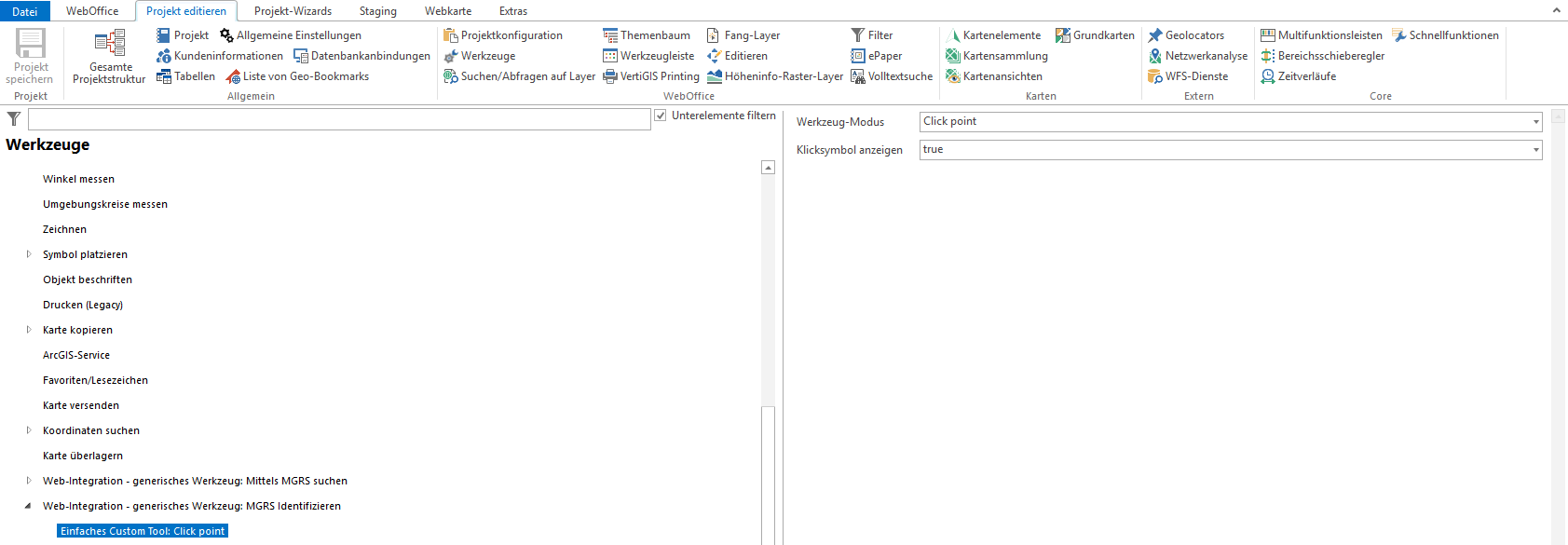Open Werkzeugleiste configuration
This screenshot has width=1568, height=545.
pos(648,56)
